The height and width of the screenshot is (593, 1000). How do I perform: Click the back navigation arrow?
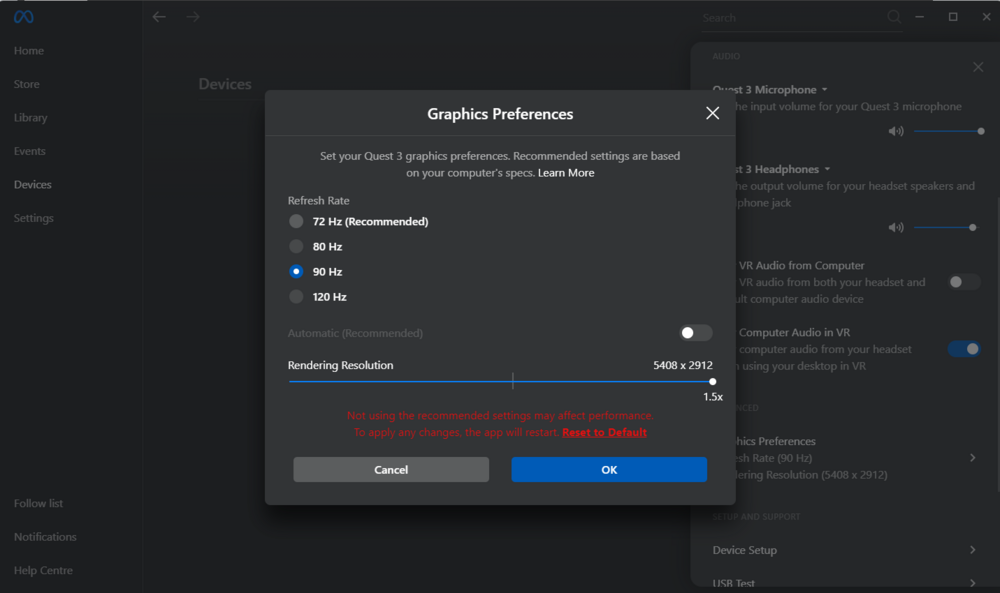(159, 17)
